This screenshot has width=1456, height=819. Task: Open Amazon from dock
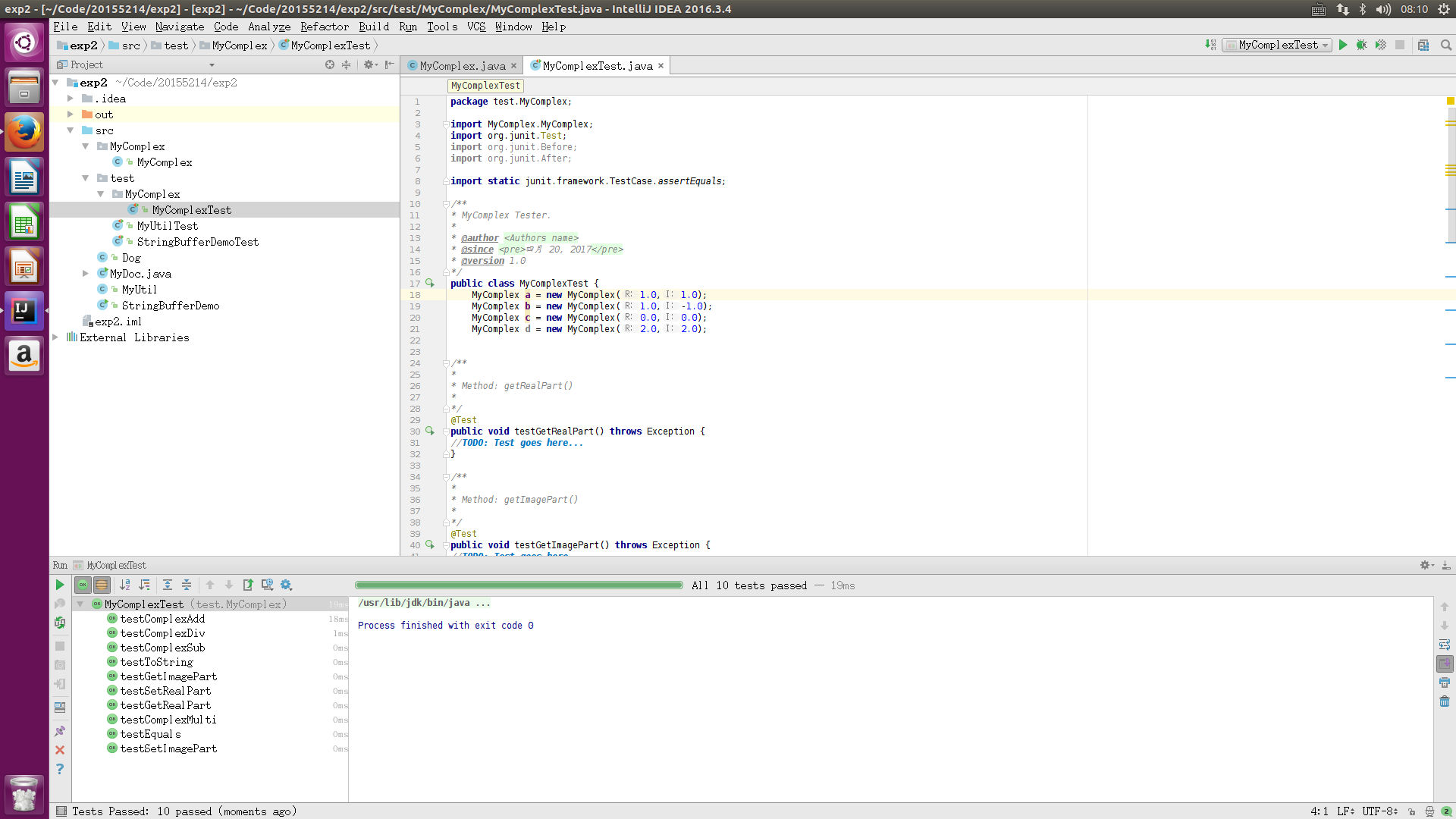click(x=24, y=356)
